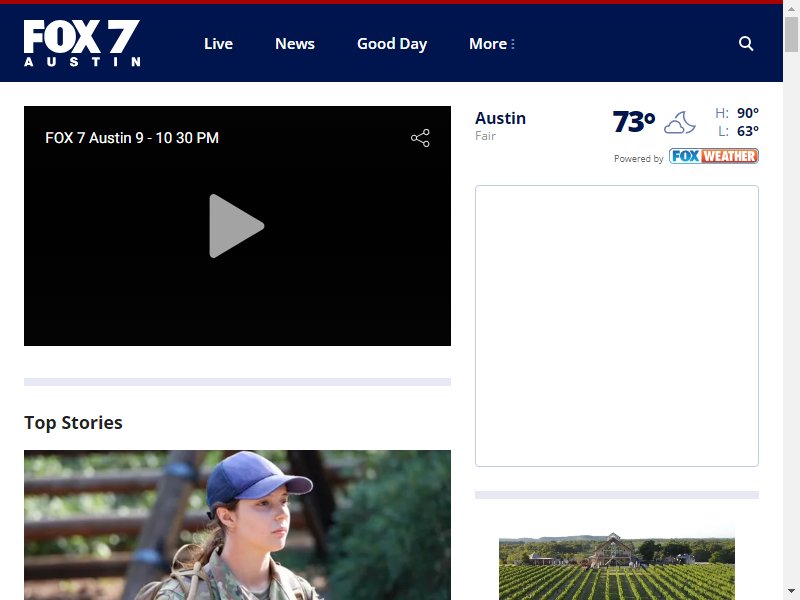Click the Powered by label
Screen dimensions: 800x600
[x=639, y=159]
